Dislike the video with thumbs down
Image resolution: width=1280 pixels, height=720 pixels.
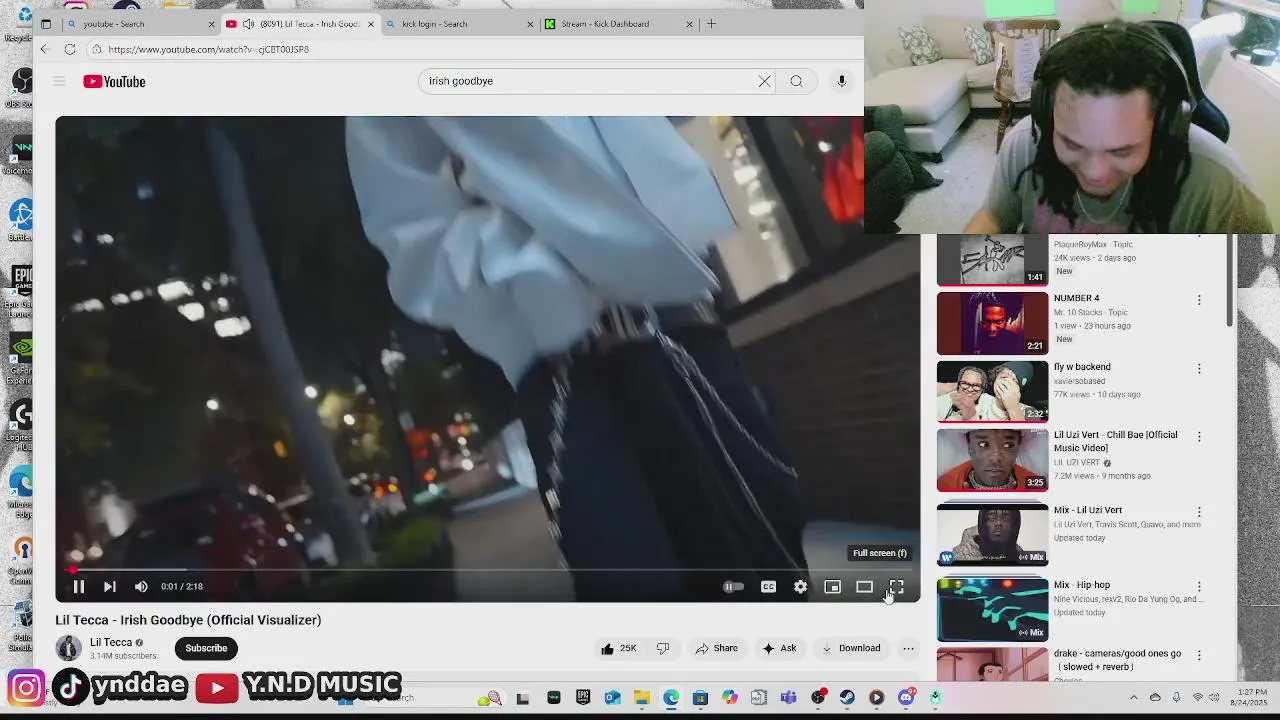click(663, 648)
